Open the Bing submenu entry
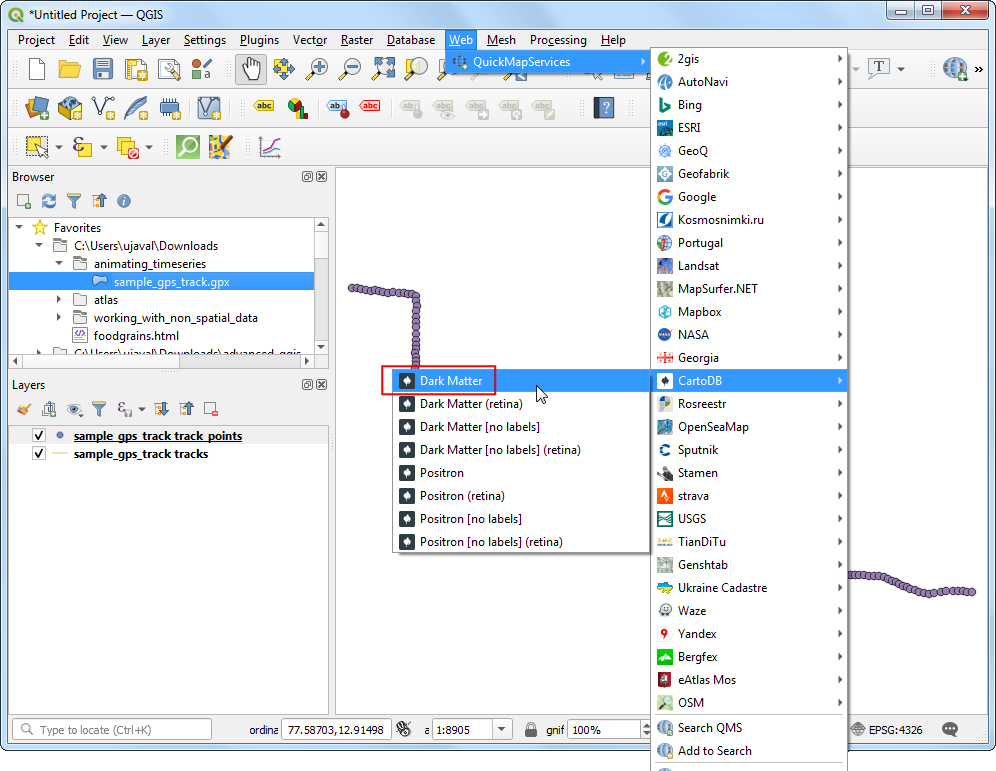Viewport: 996px width, 771px height. [750, 105]
